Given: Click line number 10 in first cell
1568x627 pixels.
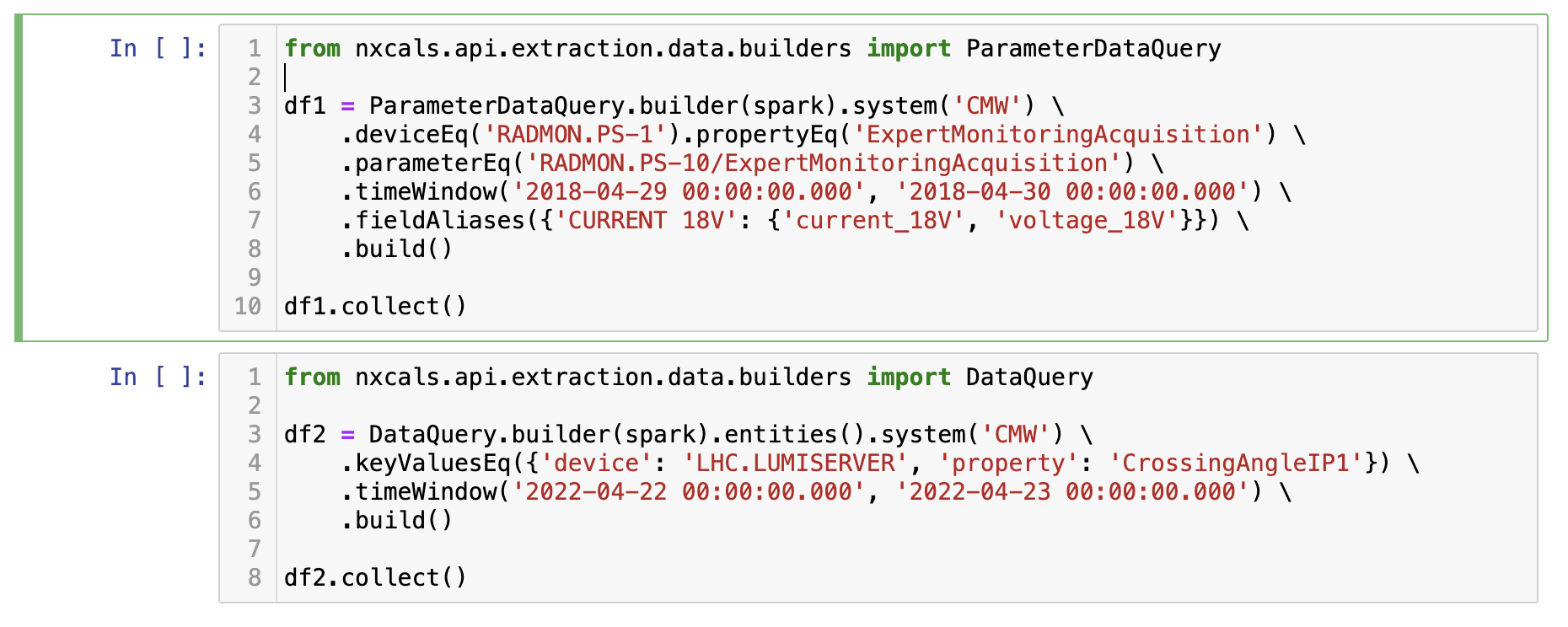Looking at the screenshot, I should (248, 306).
